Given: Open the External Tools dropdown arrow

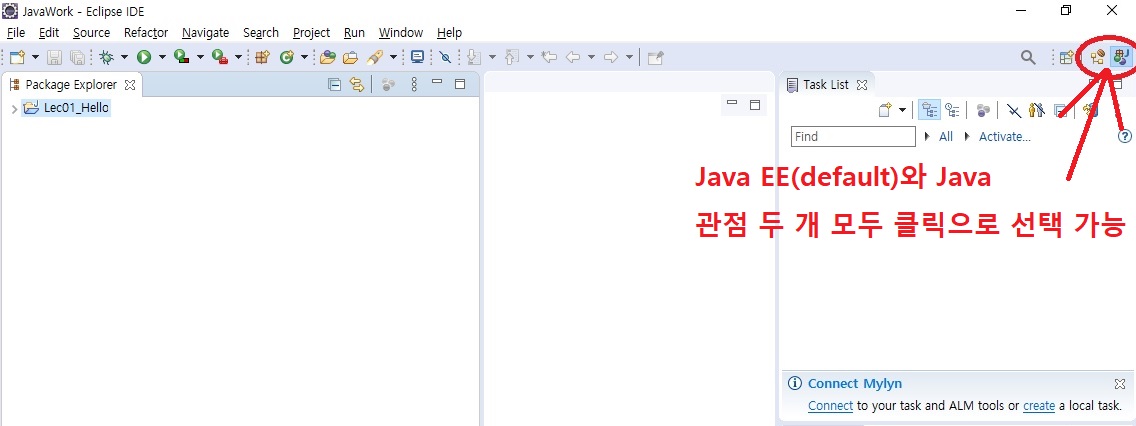Looking at the screenshot, I should point(238,57).
